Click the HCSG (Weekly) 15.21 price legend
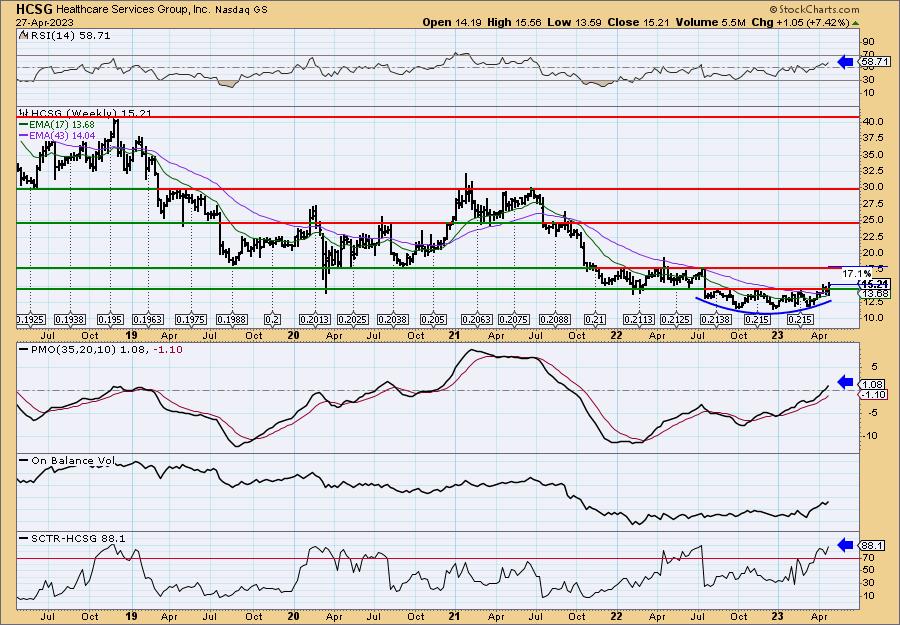This screenshot has height=625, width=900. (x=86, y=113)
